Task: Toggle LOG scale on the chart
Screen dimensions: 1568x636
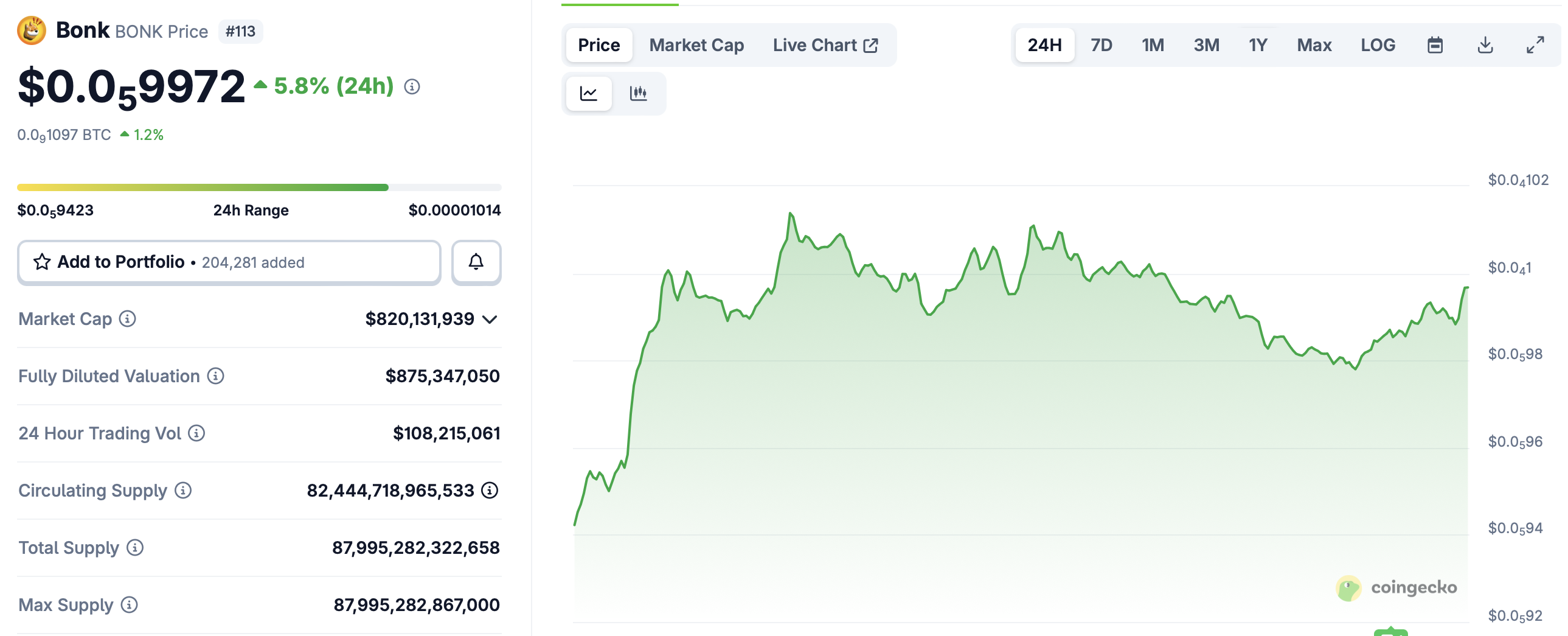Action: pos(1378,44)
